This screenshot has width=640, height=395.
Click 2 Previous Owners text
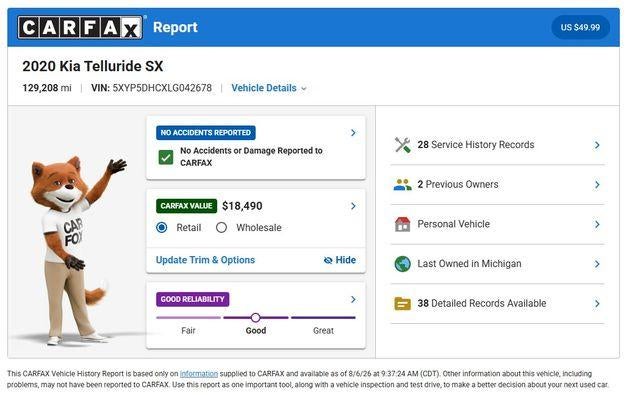point(458,184)
